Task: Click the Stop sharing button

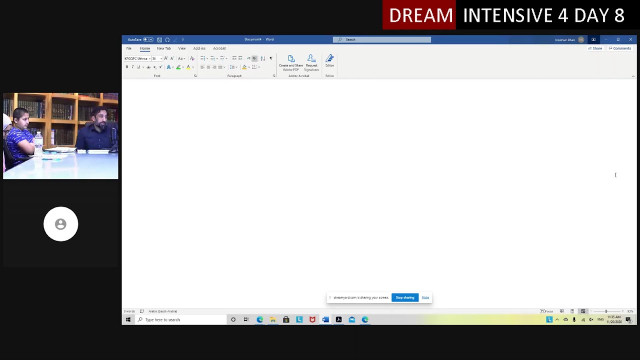Action: (x=405, y=298)
